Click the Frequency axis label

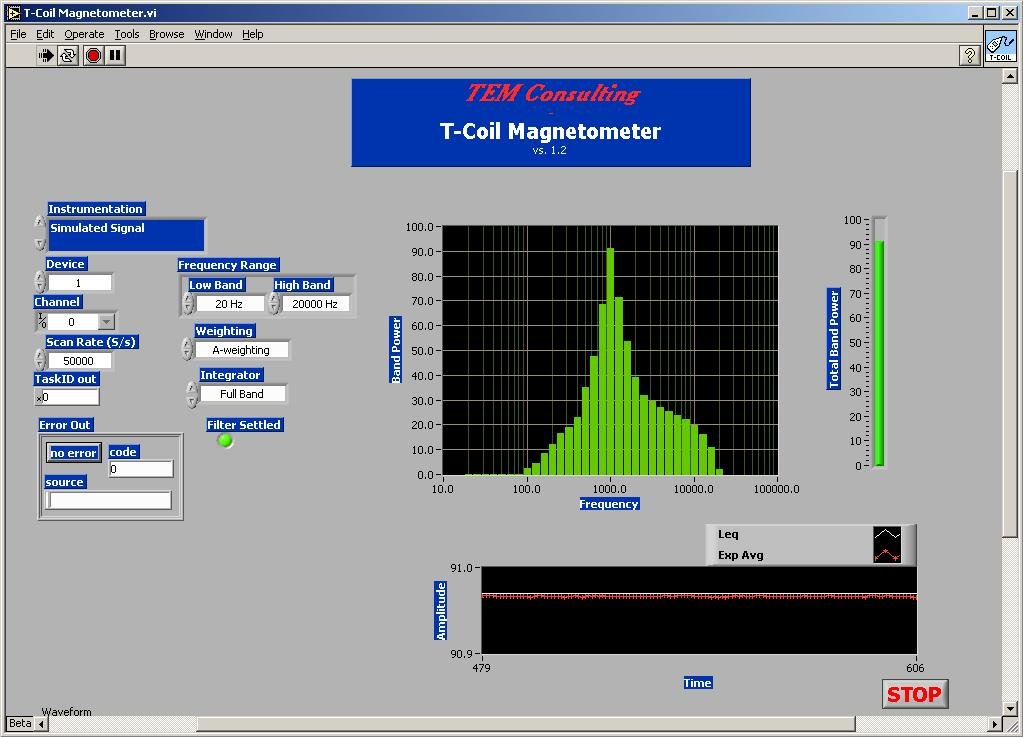coord(609,504)
